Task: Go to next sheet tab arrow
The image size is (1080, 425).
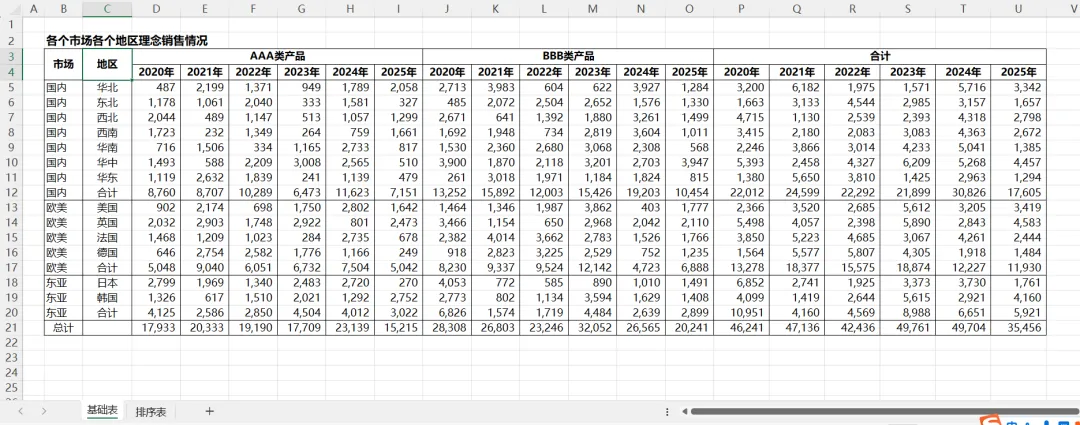Action: pyautogui.click(x=44, y=411)
